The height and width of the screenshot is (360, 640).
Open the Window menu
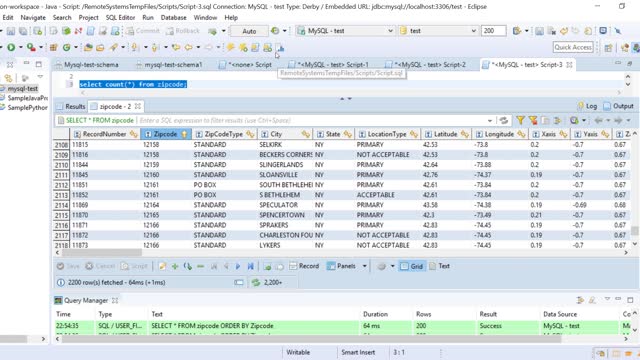[205, 18]
